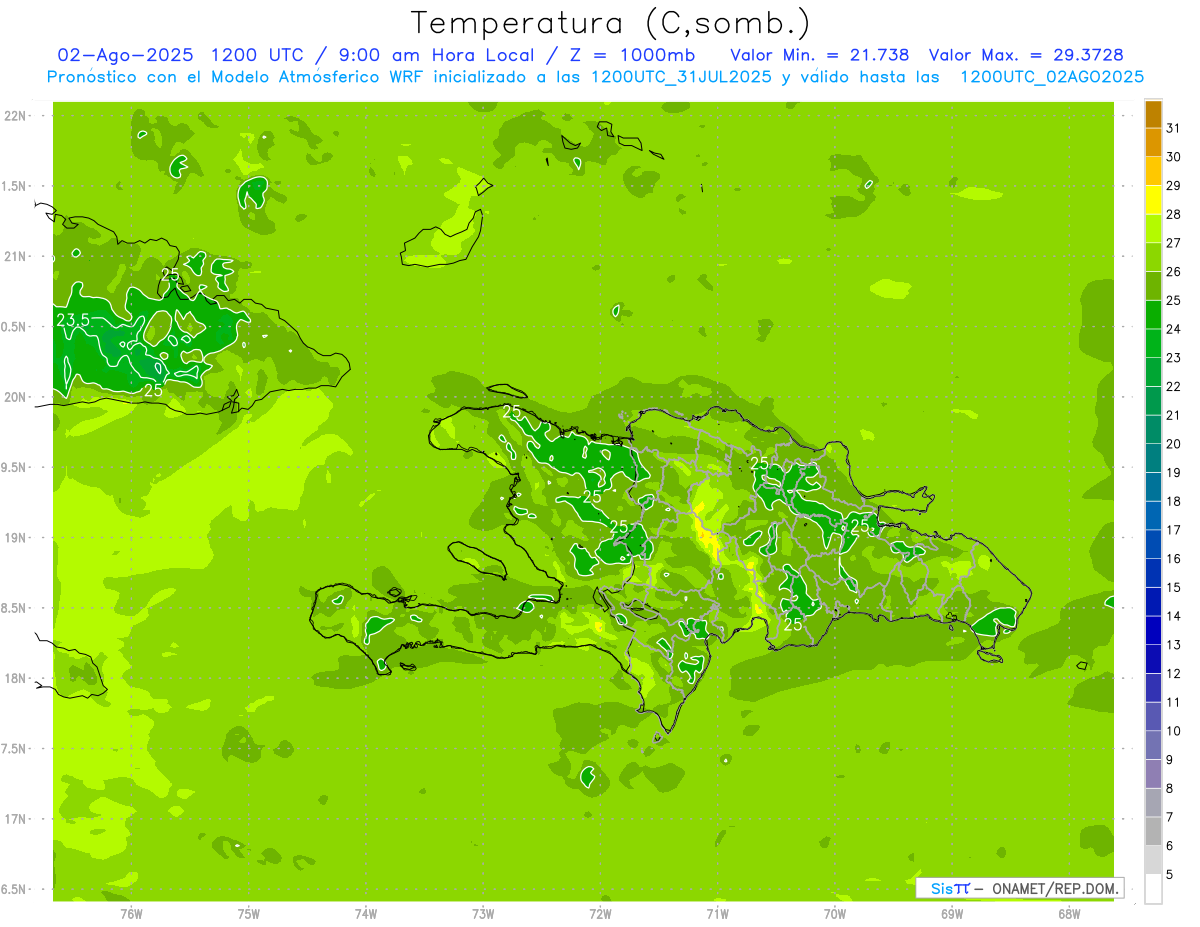
Task: Click the SisTT – ONAMET/REP.DOM. logo box
Action: point(1019,888)
